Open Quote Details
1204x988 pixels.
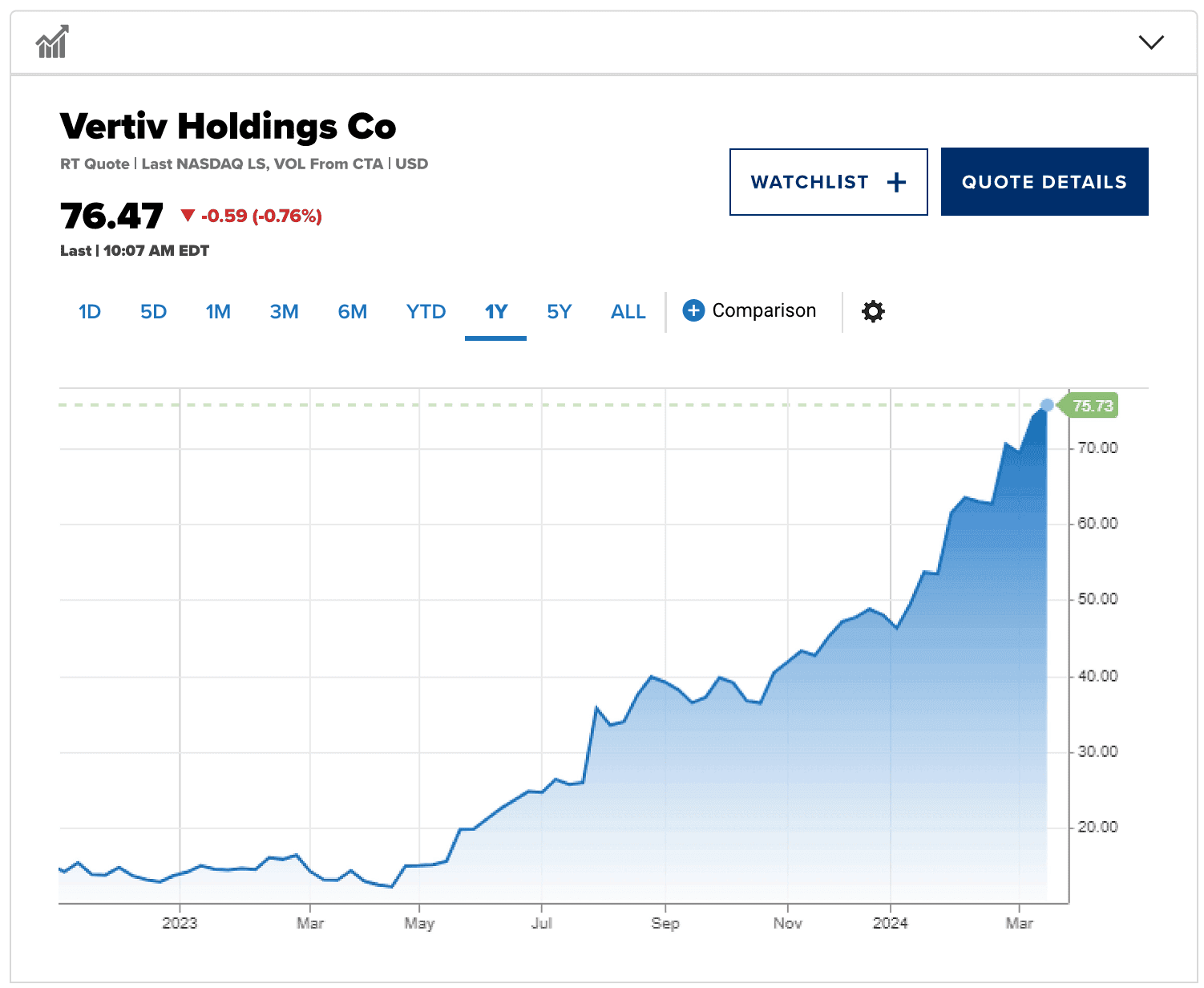[x=1044, y=181]
